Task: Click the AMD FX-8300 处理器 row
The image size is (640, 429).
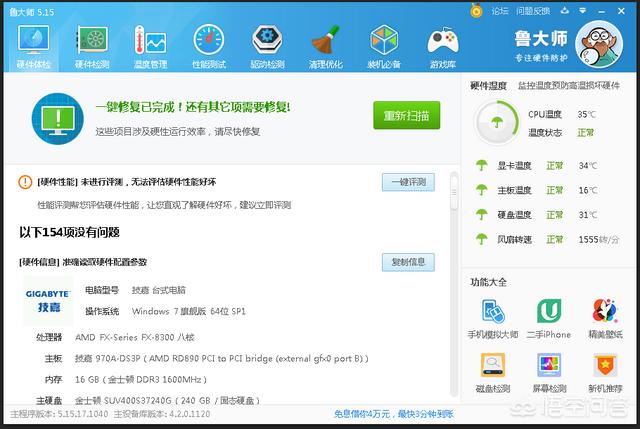Action: coord(115,338)
